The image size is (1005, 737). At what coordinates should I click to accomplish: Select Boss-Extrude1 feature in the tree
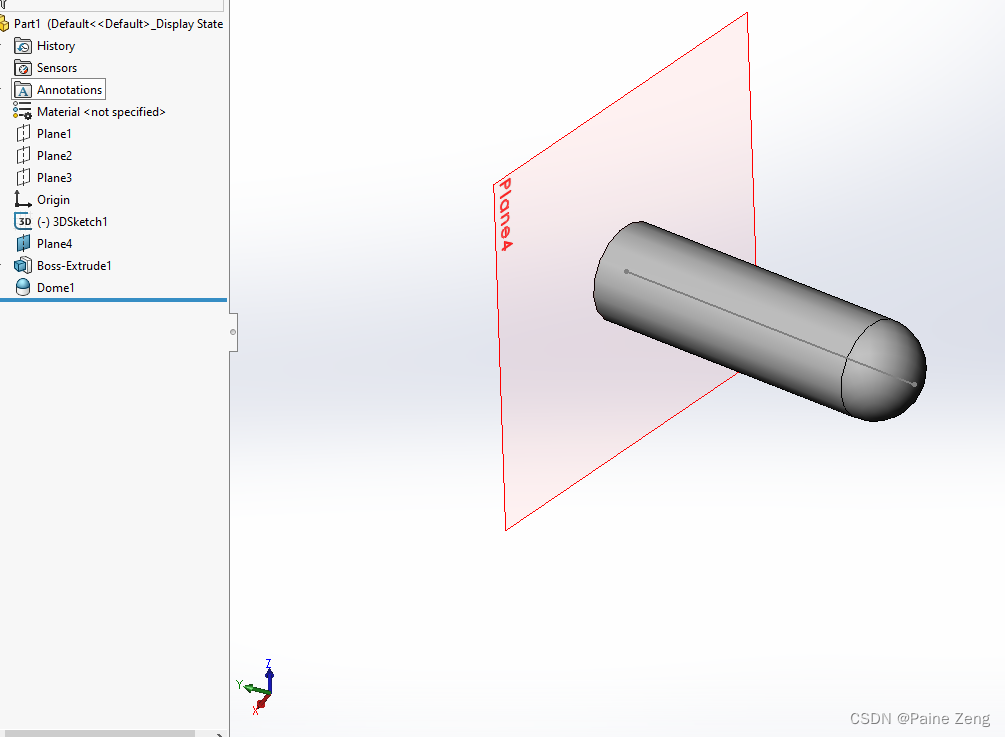coord(74,265)
